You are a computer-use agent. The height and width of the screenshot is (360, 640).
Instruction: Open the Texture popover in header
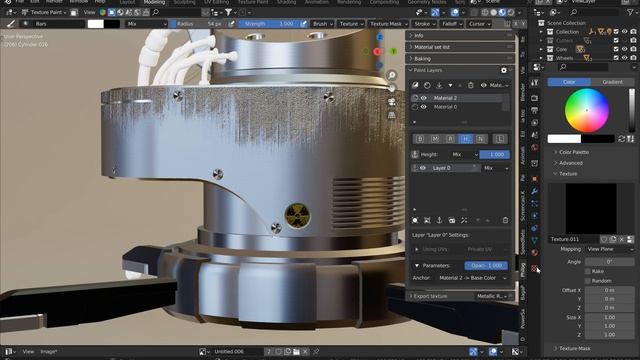point(351,24)
